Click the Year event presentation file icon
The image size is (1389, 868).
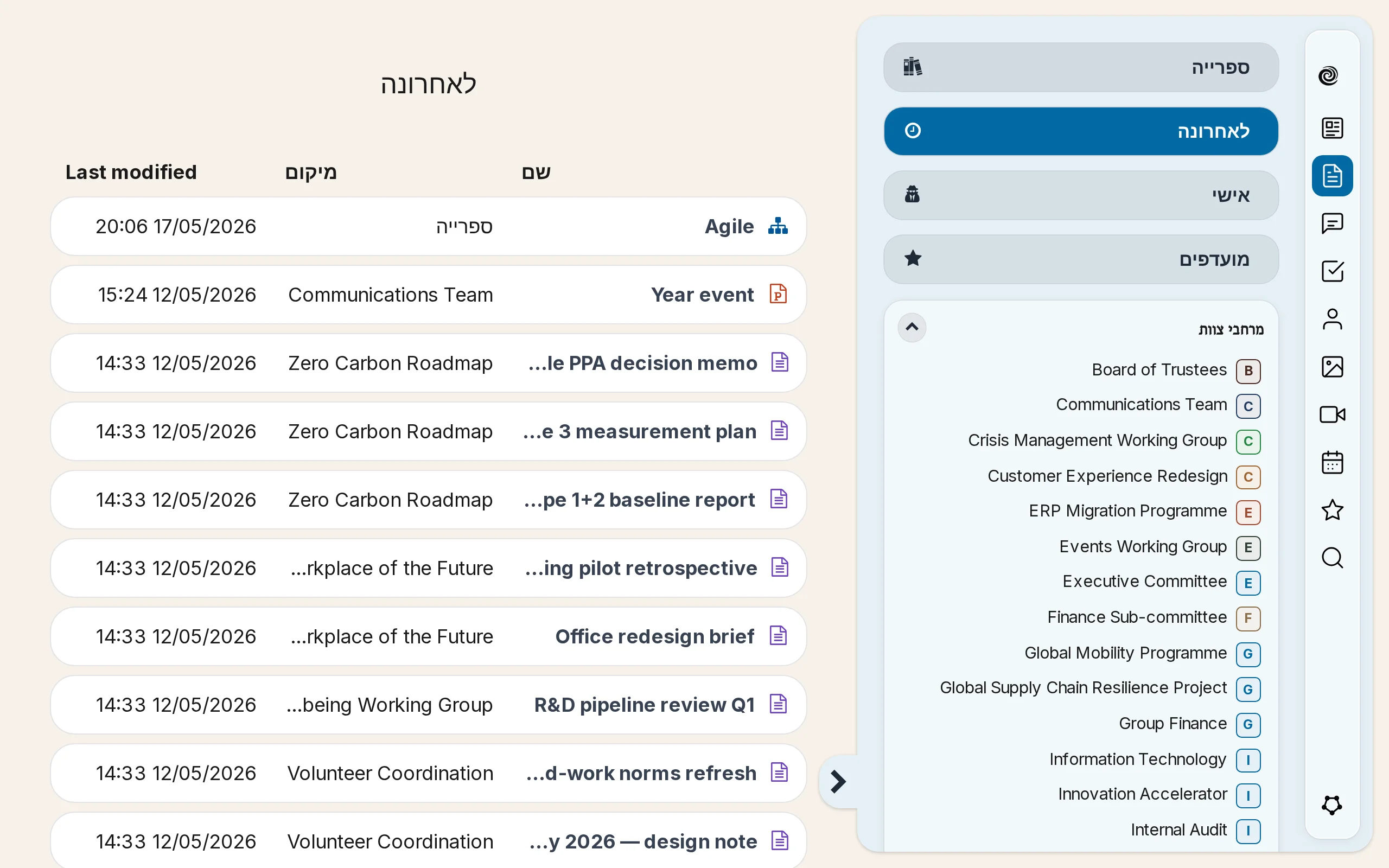click(778, 294)
